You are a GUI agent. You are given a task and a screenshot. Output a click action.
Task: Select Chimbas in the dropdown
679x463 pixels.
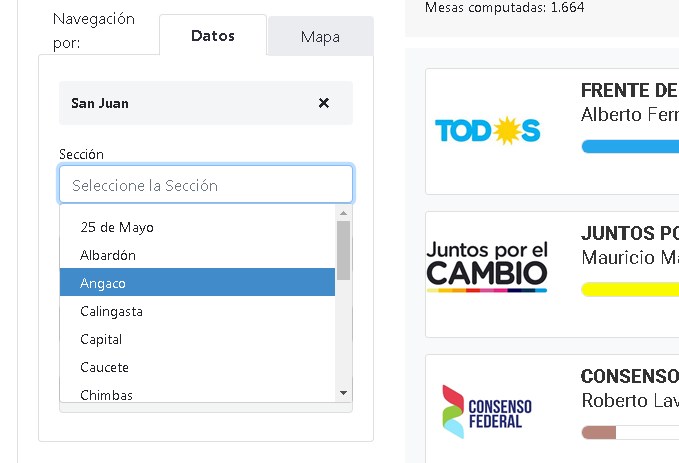[x=106, y=395]
